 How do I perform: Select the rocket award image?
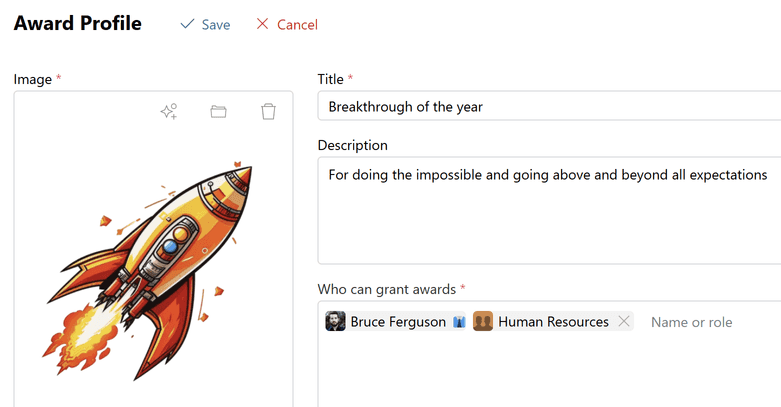[x=153, y=268]
